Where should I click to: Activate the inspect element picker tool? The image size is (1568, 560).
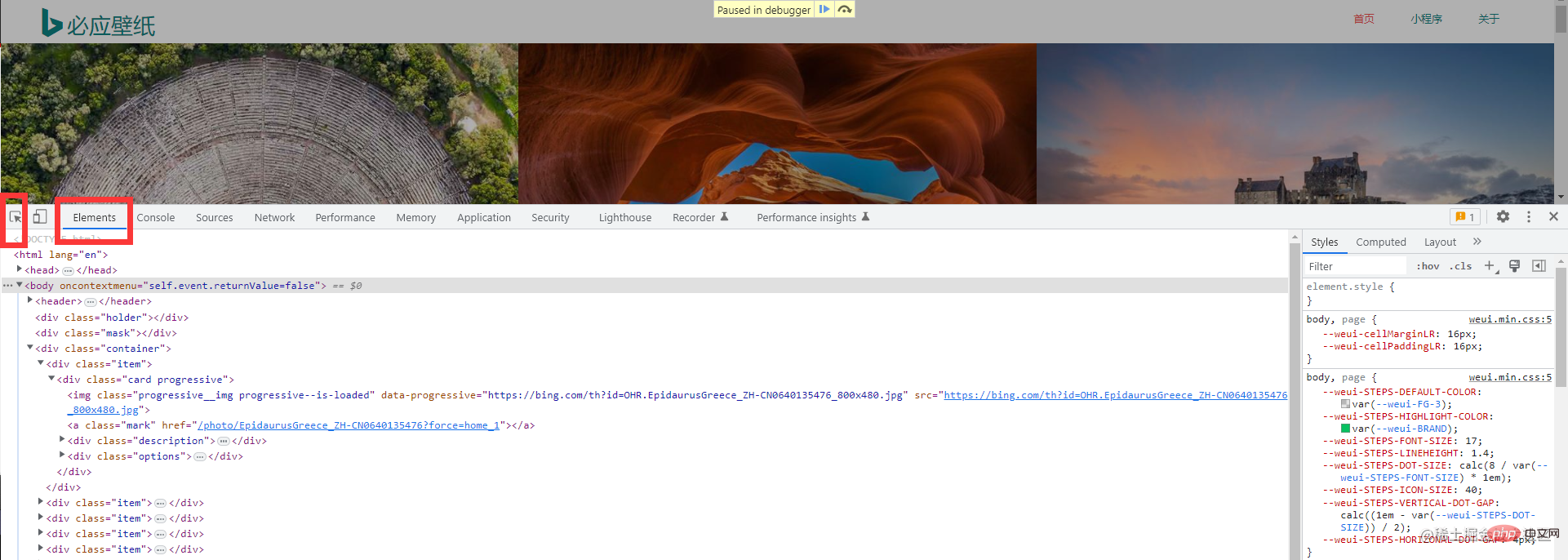tap(16, 217)
